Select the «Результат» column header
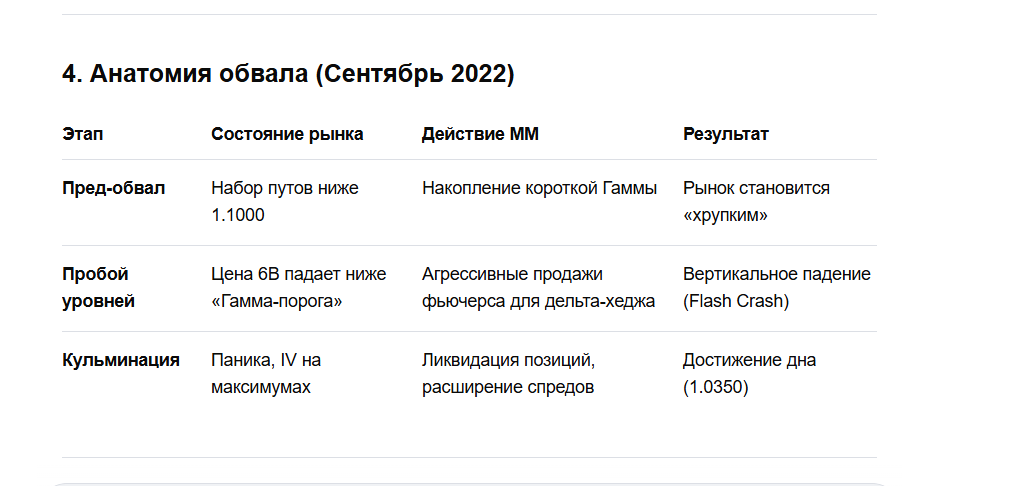1026x486 pixels. click(726, 134)
